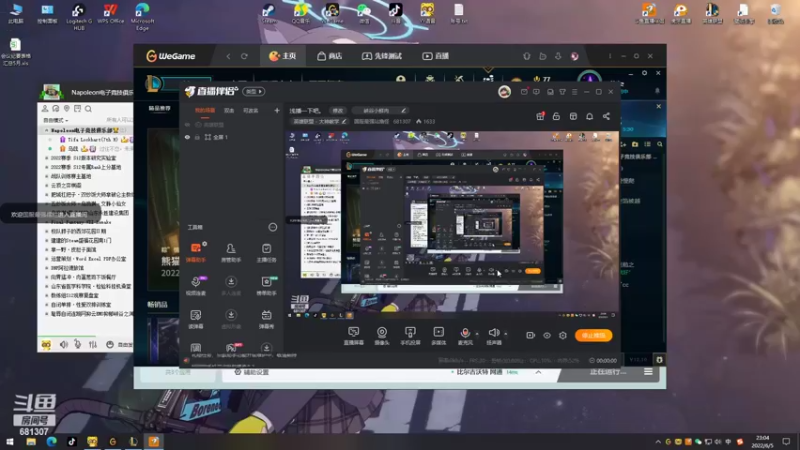Open the search icon in the Napoleon chat window

88,109
